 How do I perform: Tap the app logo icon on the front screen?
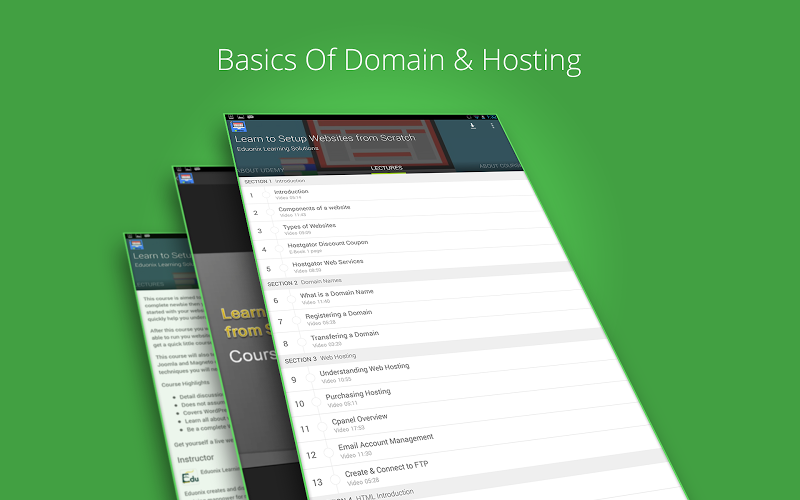(x=238, y=127)
